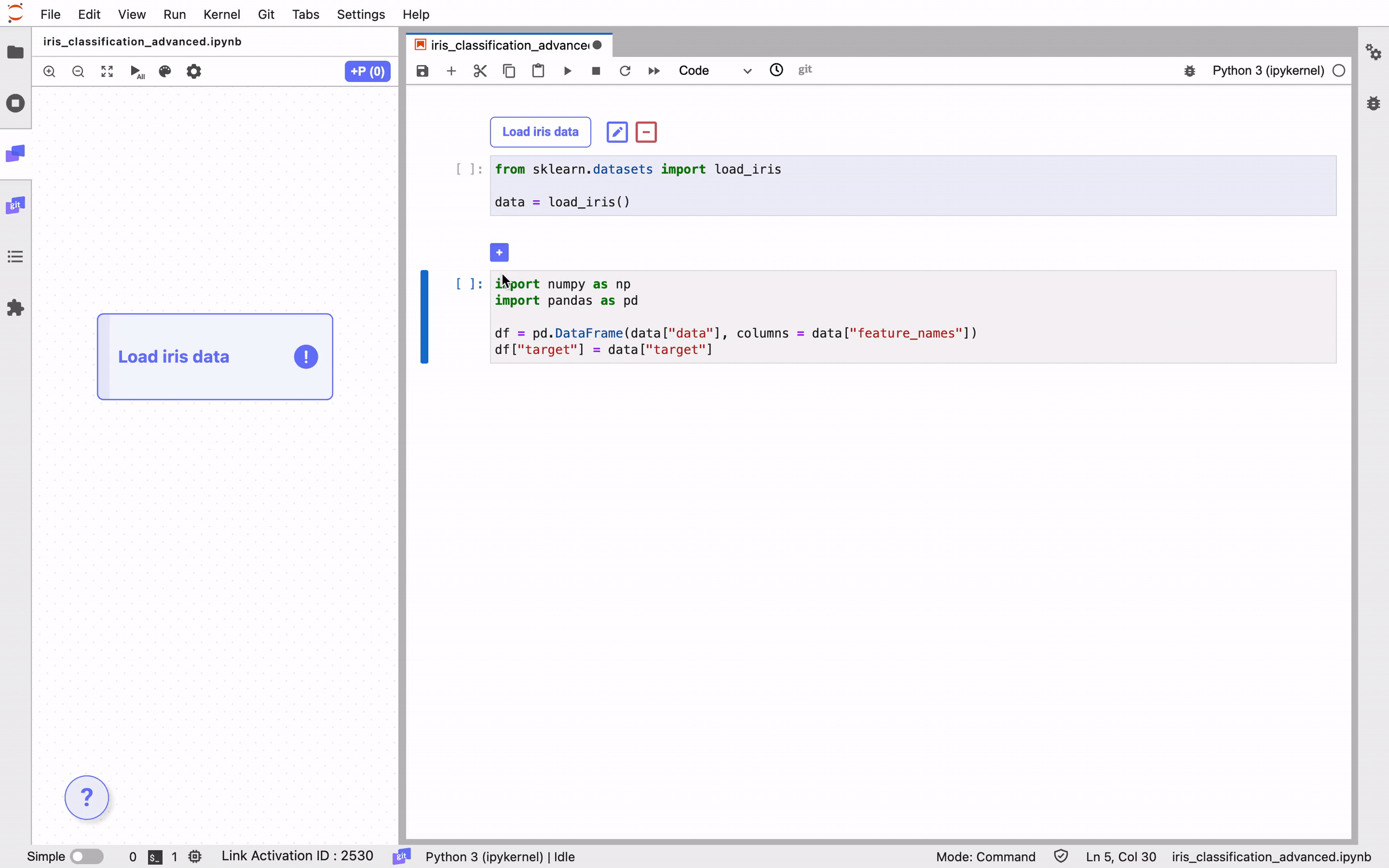This screenshot has width=1389, height=868.
Task: Open the extensions manager
Action: 16,308
